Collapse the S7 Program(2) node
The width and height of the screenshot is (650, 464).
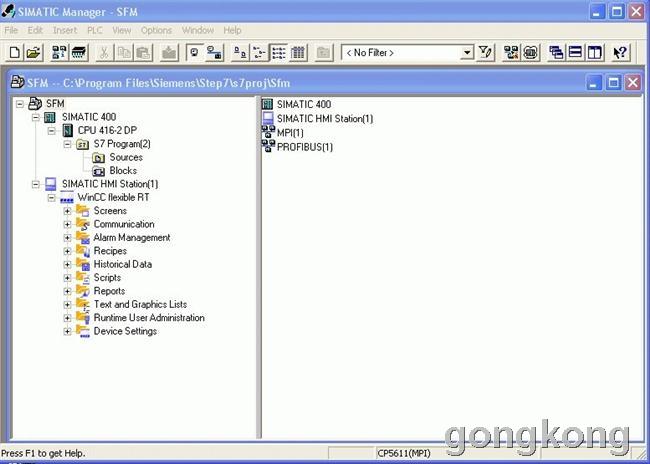tap(67, 144)
